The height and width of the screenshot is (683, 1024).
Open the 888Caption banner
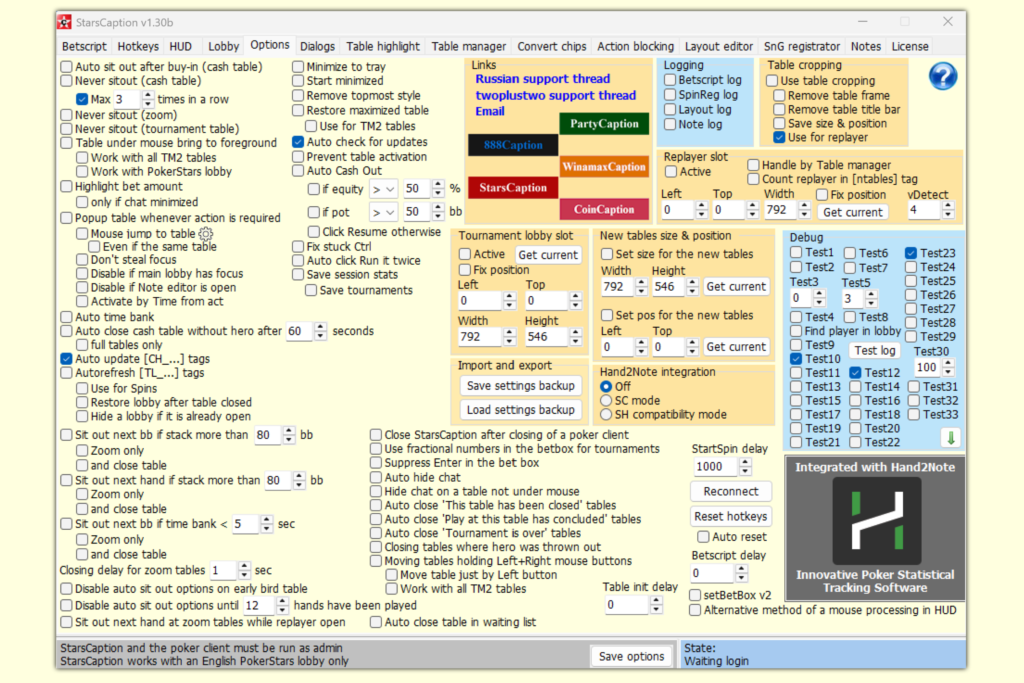513,145
